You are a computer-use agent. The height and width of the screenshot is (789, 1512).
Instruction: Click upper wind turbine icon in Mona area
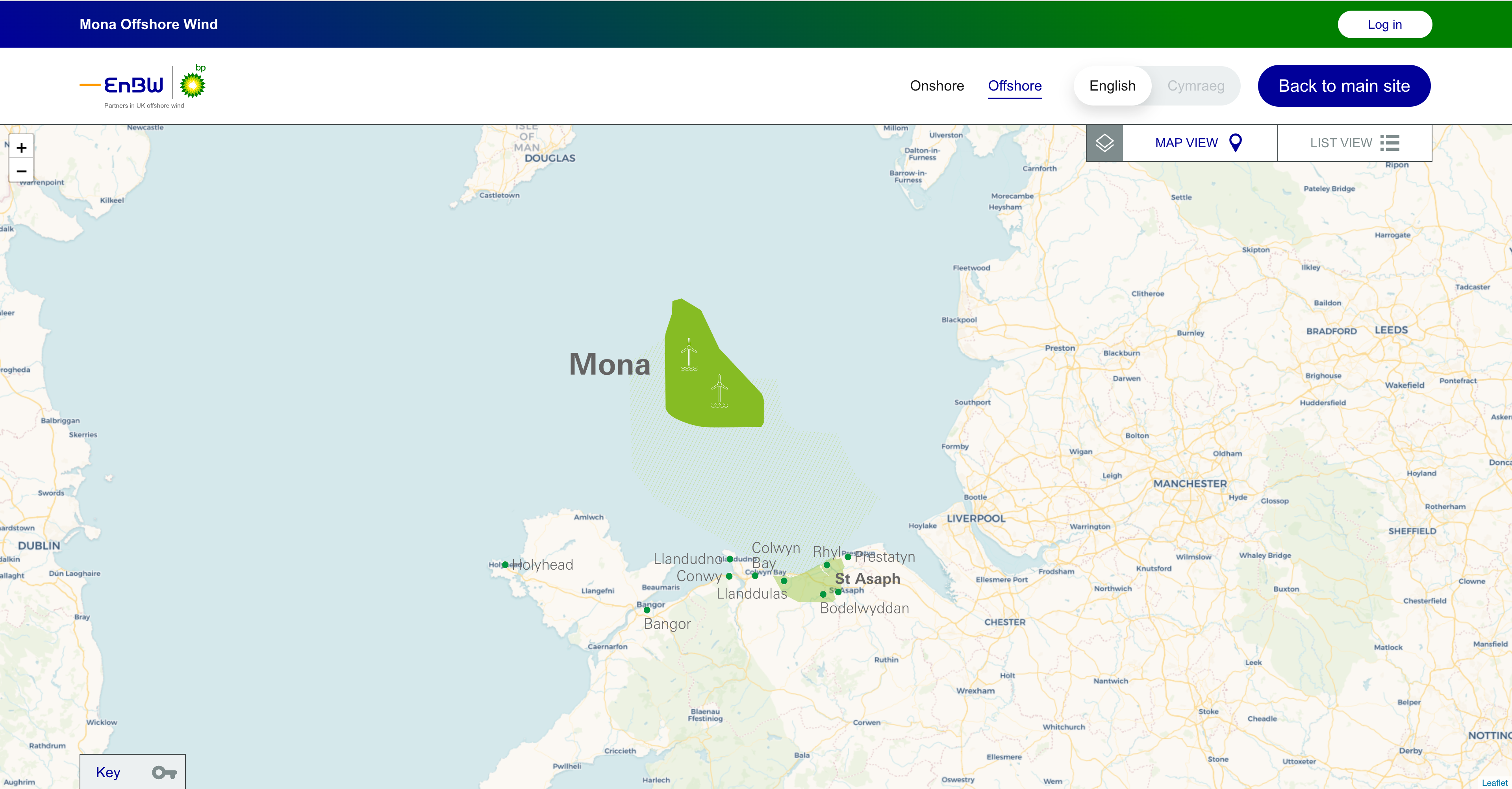[x=689, y=355]
